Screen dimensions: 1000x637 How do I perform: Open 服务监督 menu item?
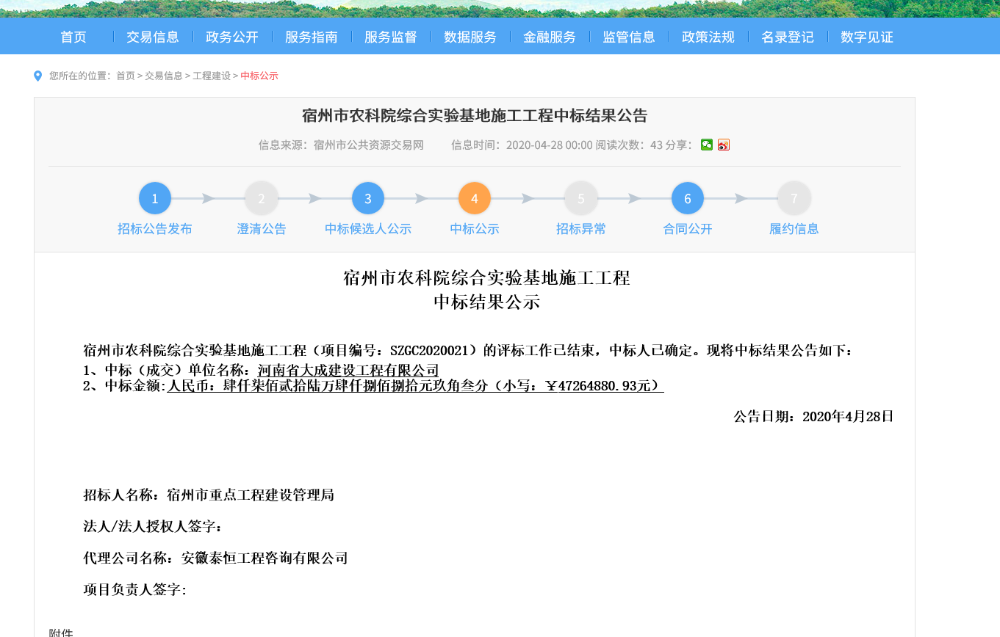click(390, 37)
